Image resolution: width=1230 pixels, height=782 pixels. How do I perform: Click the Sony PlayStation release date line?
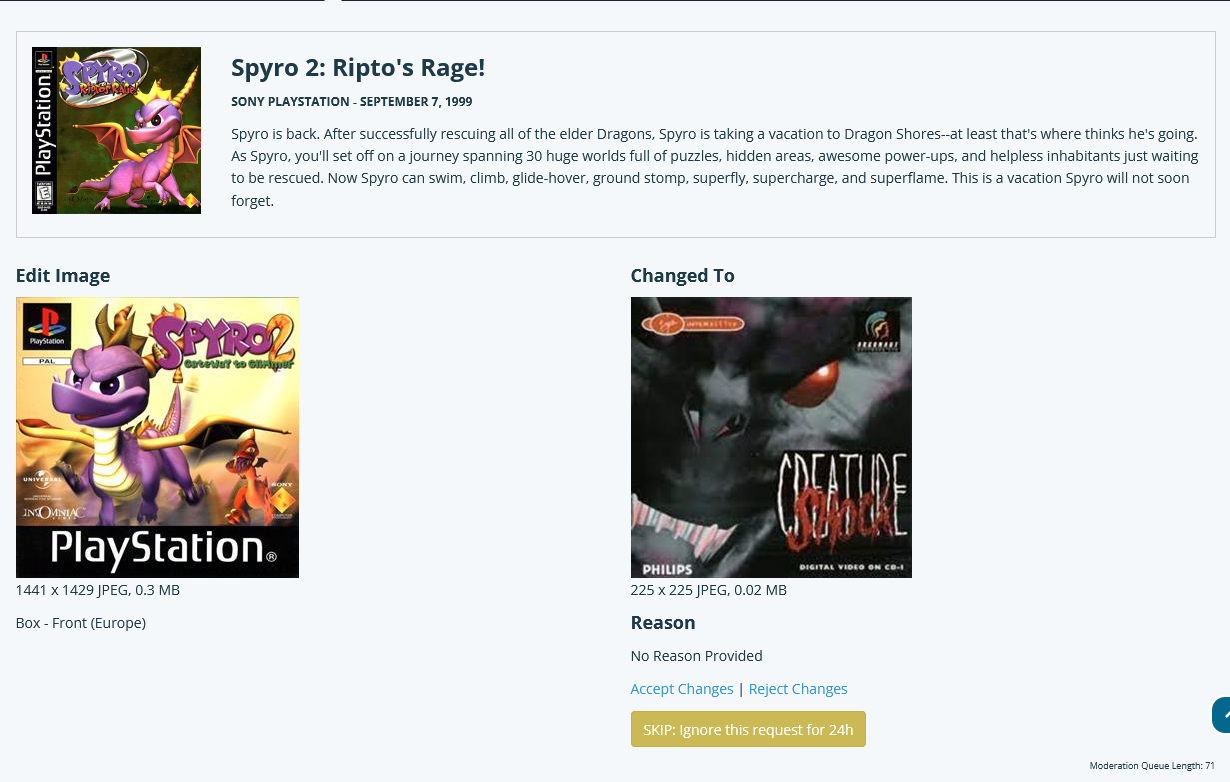pos(352,102)
